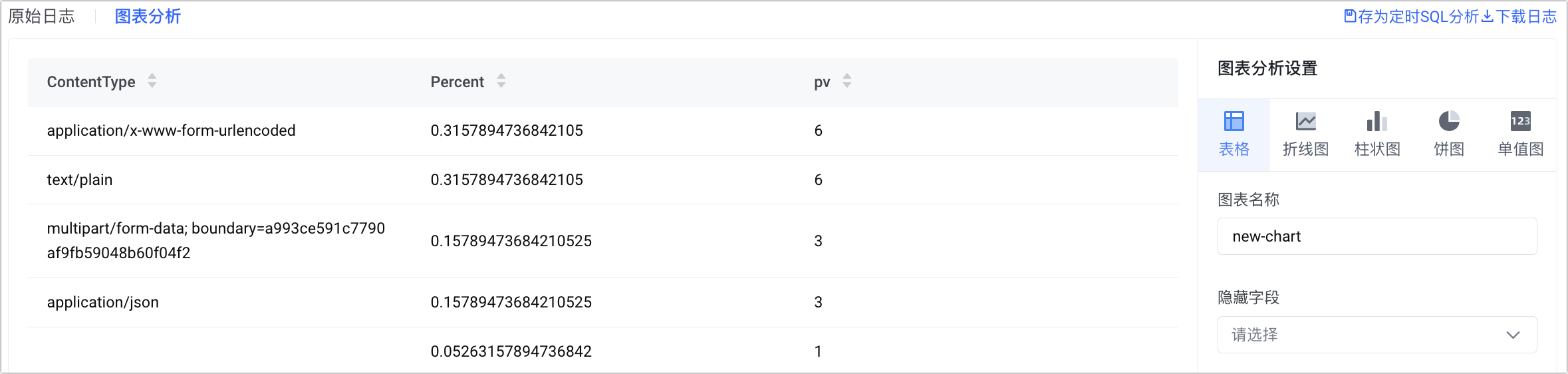The width and height of the screenshot is (1568, 374).
Task: Sort by the Percent column arrows
Action: (x=501, y=81)
